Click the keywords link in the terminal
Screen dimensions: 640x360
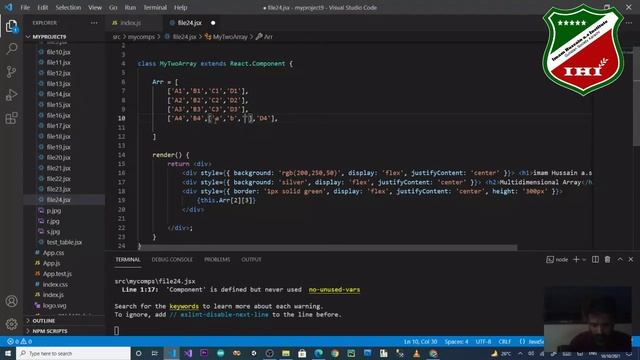click(x=184, y=306)
